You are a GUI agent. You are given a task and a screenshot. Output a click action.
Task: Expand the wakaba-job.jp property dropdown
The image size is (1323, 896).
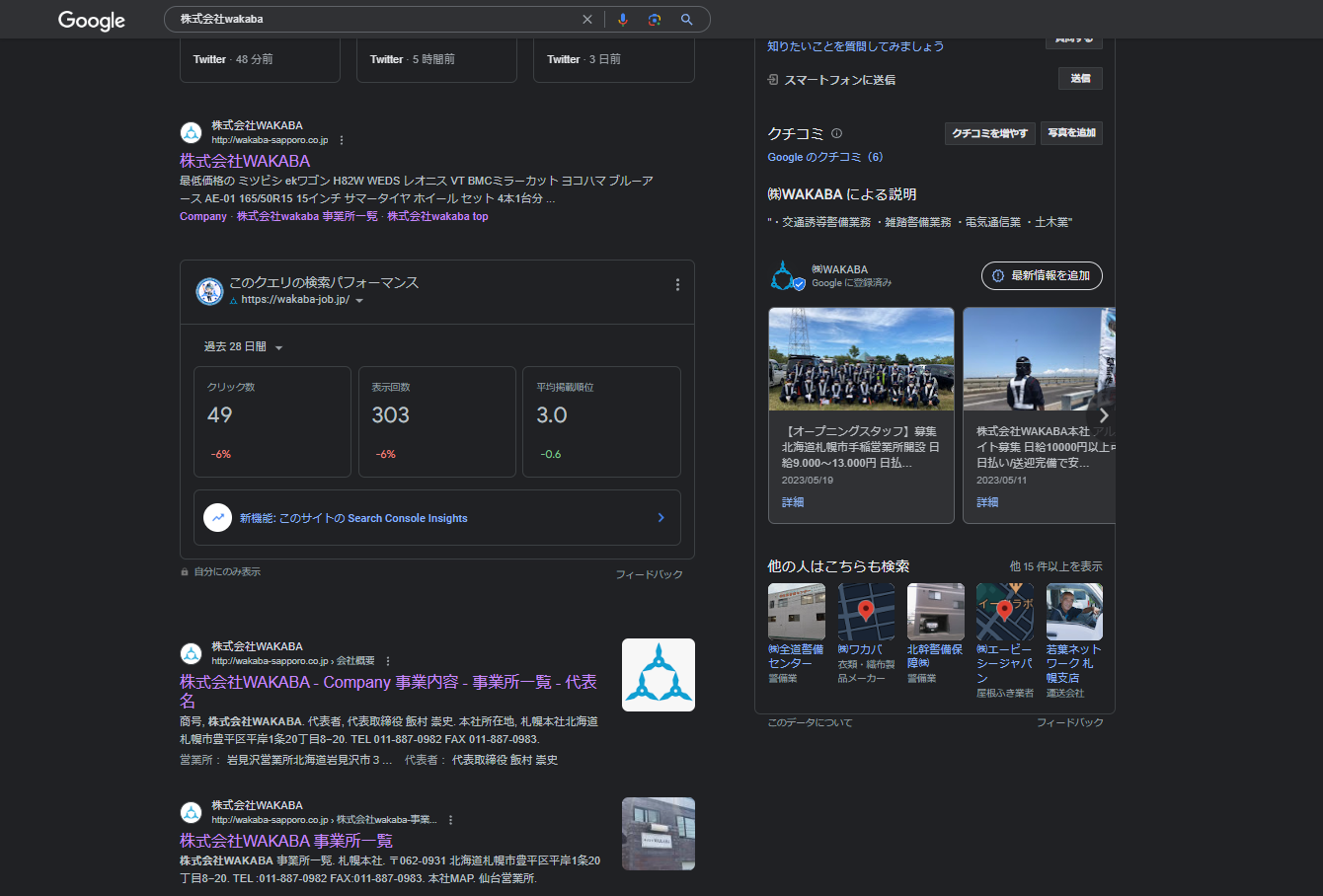[x=359, y=301]
